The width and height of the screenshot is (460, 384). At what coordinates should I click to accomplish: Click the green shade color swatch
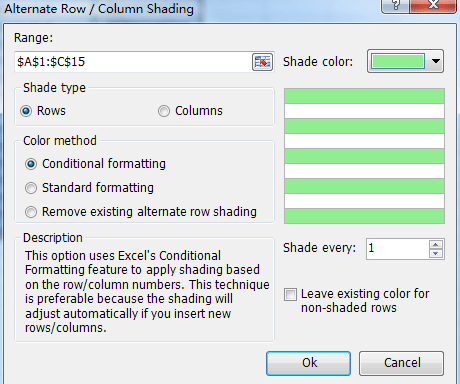click(398, 61)
